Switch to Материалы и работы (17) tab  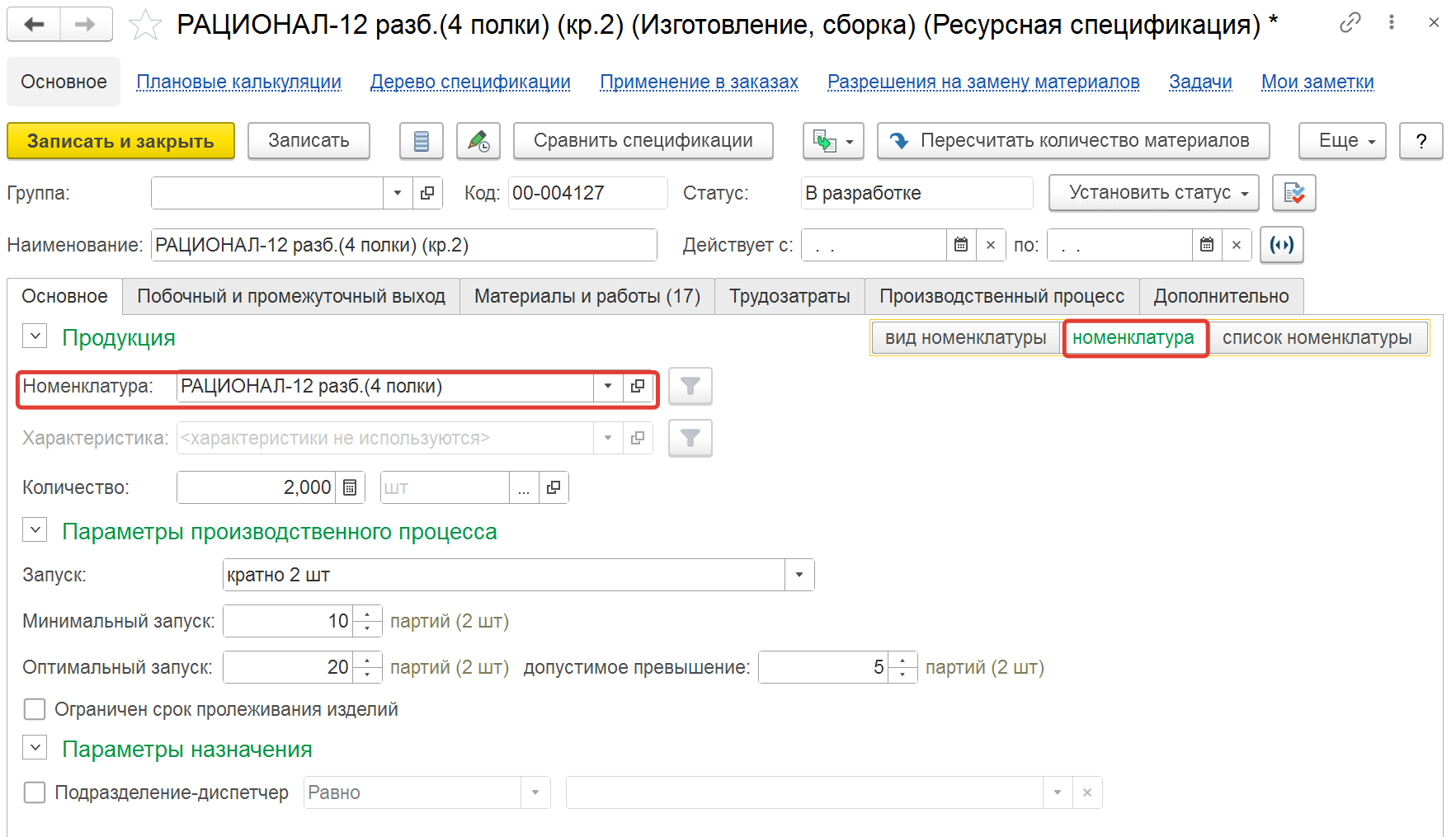587,296
